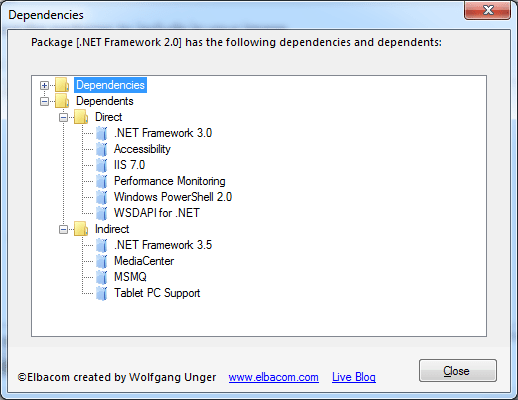The image size is (518, 400).
Task: Click the Indirect folder icon
Action: coord(81,229)
